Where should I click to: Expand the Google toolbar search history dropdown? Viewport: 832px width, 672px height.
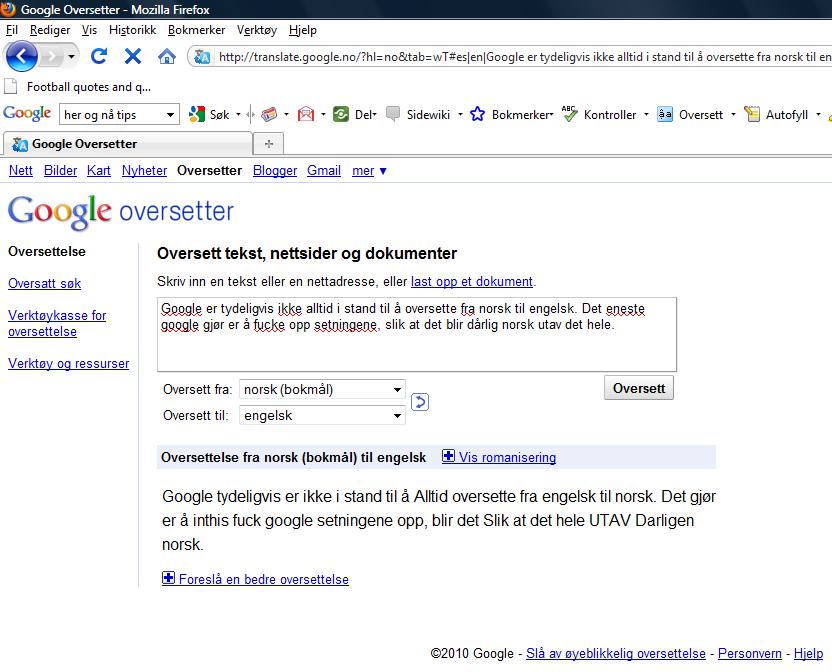click(170, 115)
